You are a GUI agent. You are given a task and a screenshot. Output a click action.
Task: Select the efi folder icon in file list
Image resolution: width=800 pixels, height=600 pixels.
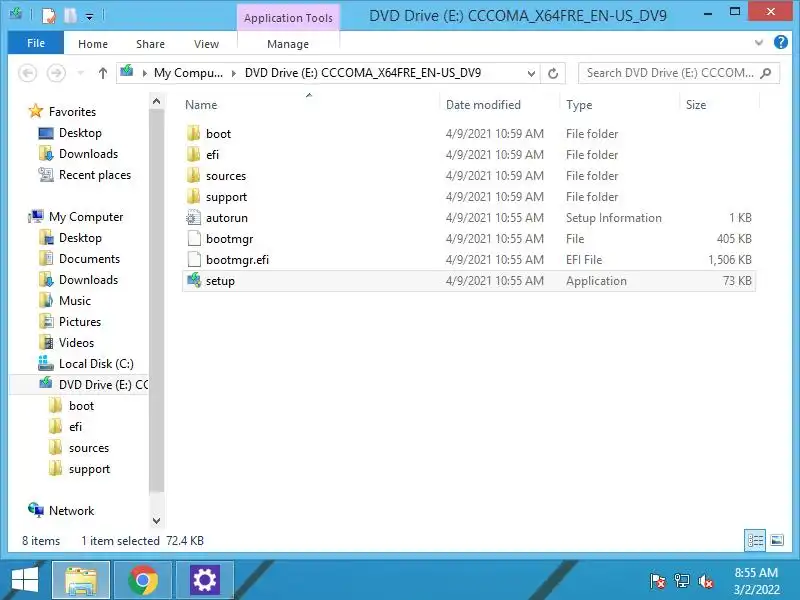point(194,155)
